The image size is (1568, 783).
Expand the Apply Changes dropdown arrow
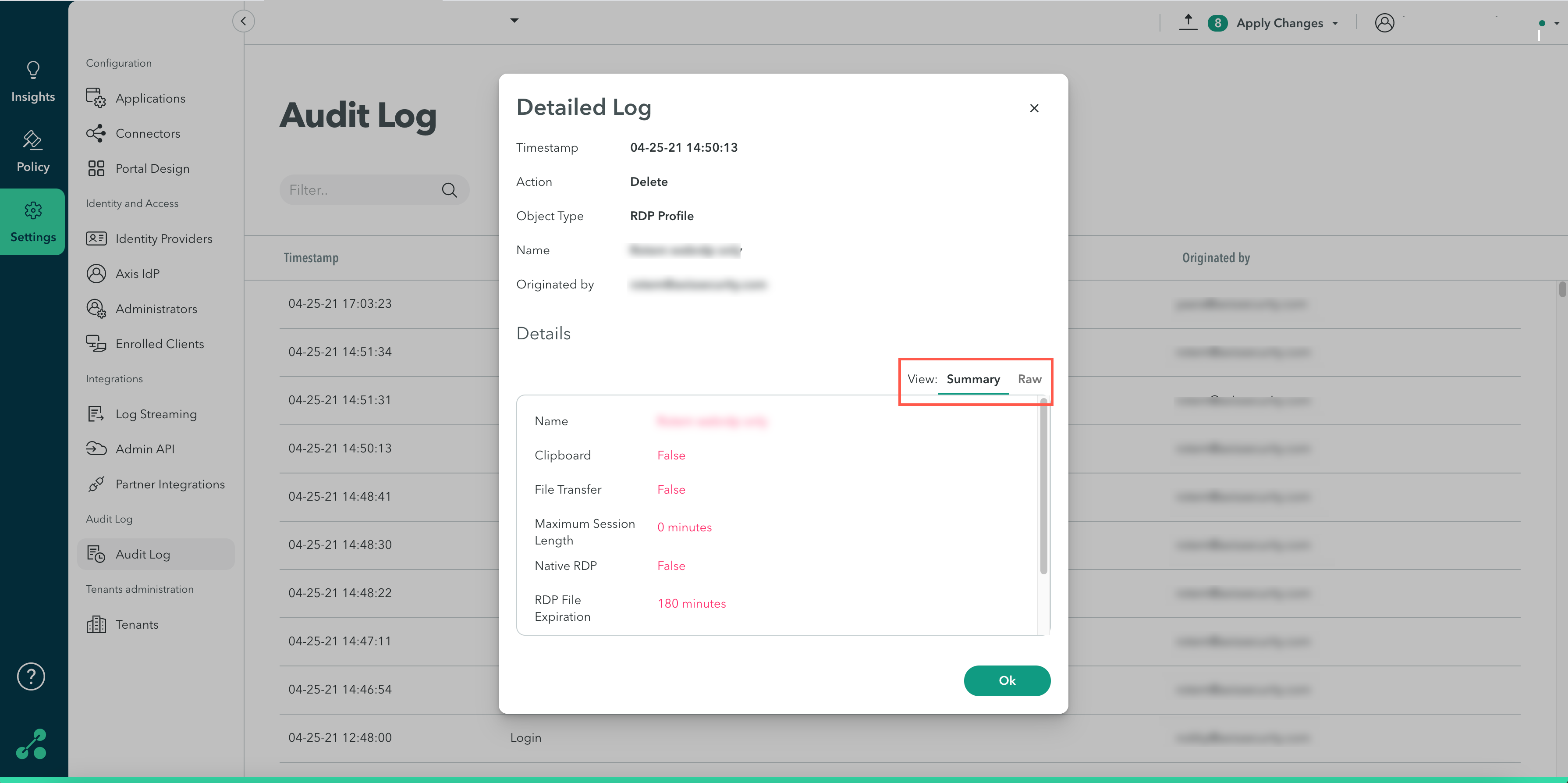pos(1335,24)
